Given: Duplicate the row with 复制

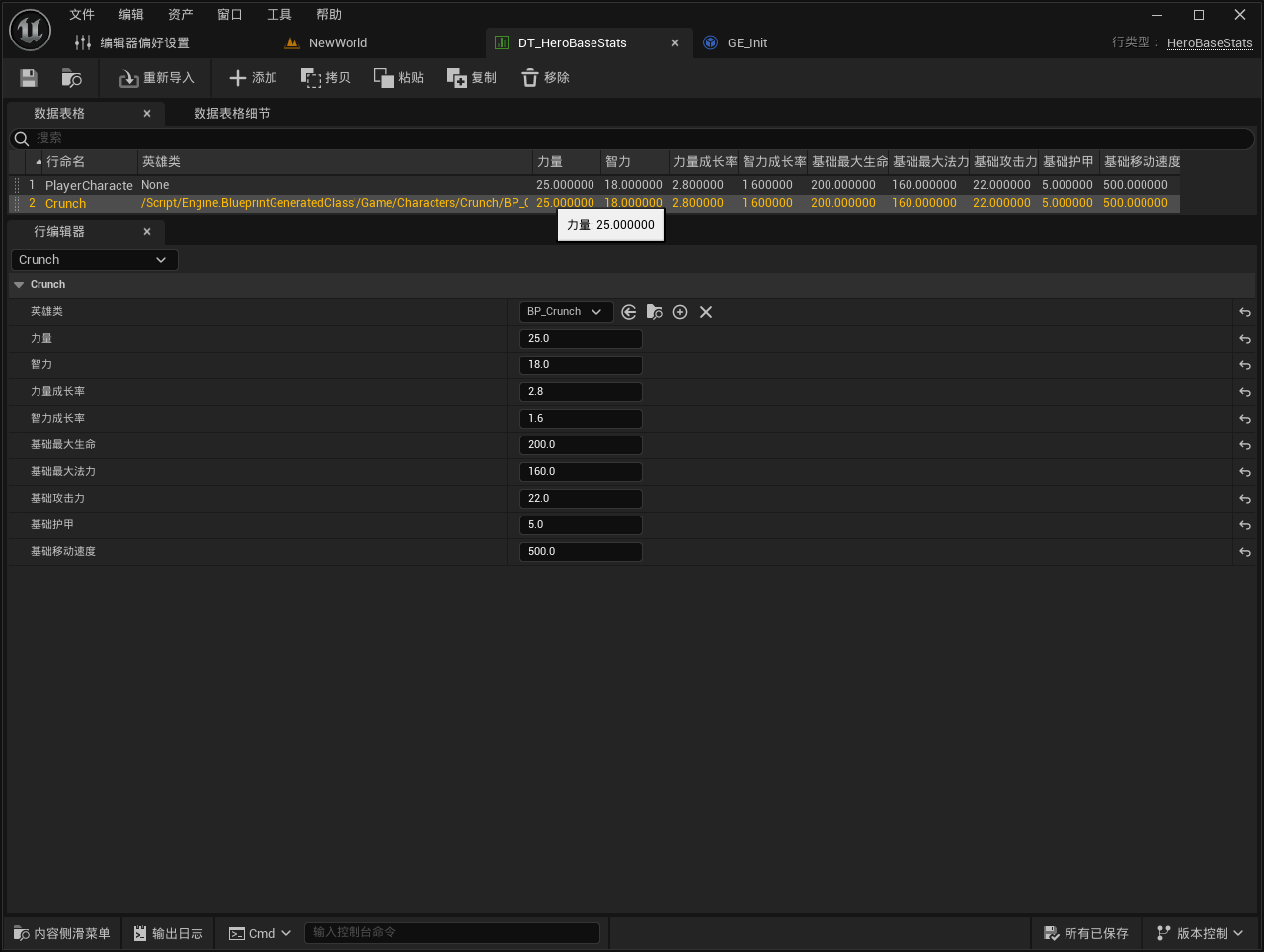Looking at the screenshot, I should [472, 78].
